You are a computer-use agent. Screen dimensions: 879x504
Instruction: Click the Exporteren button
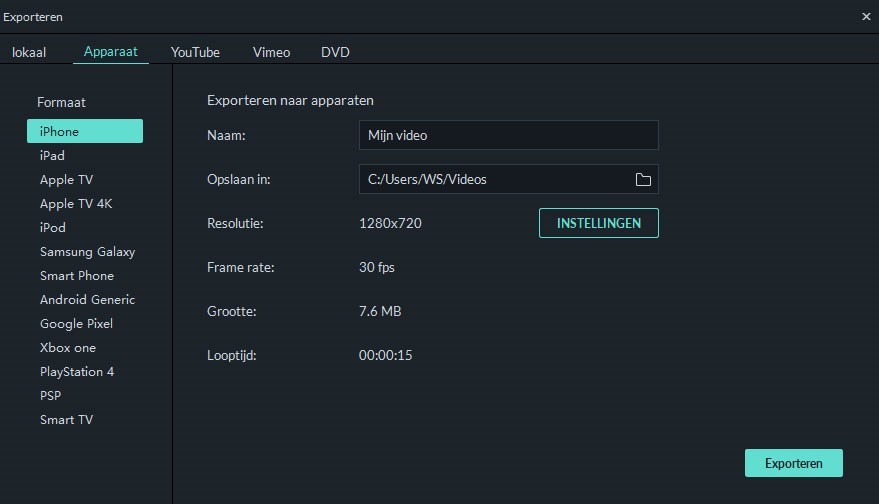[794, 463]
